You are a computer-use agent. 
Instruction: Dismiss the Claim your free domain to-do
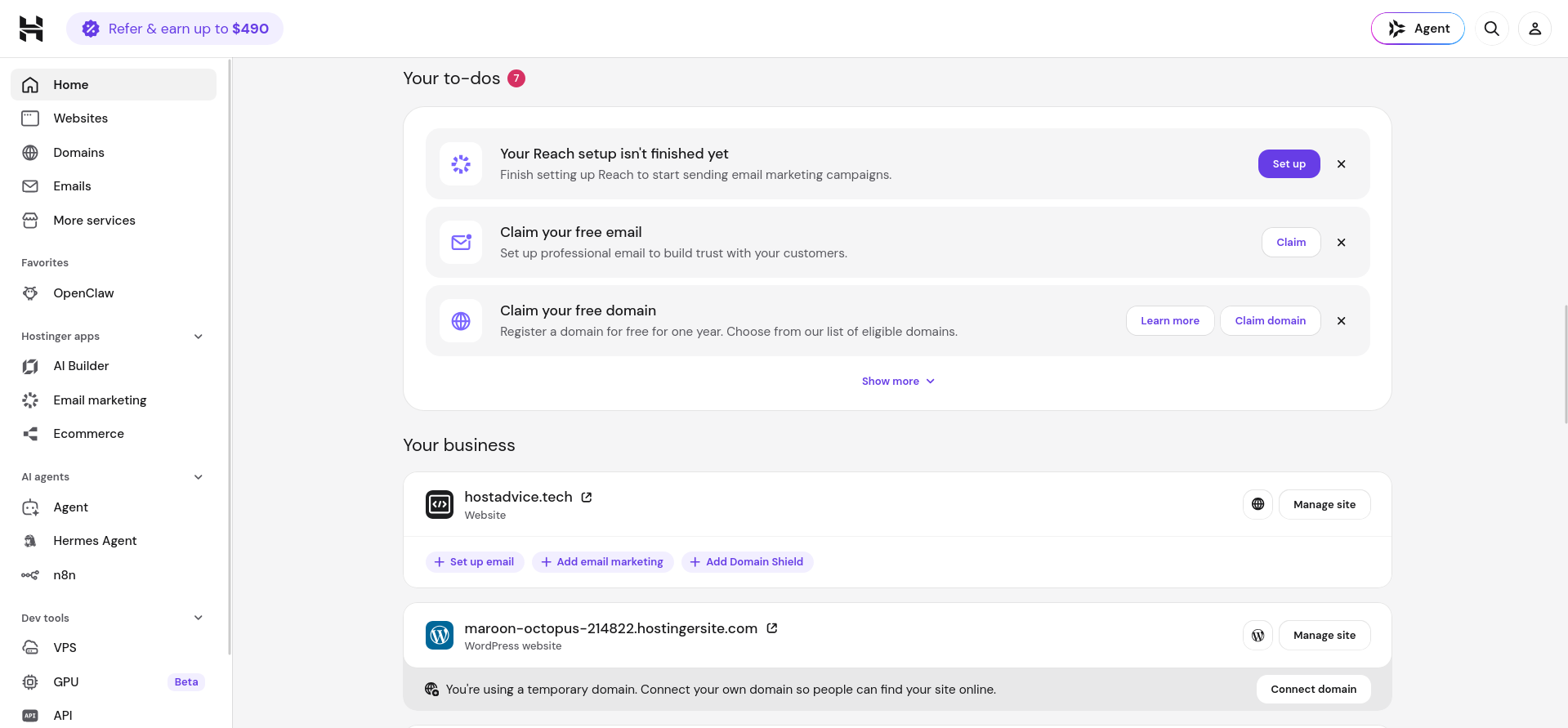[1341, 321]
